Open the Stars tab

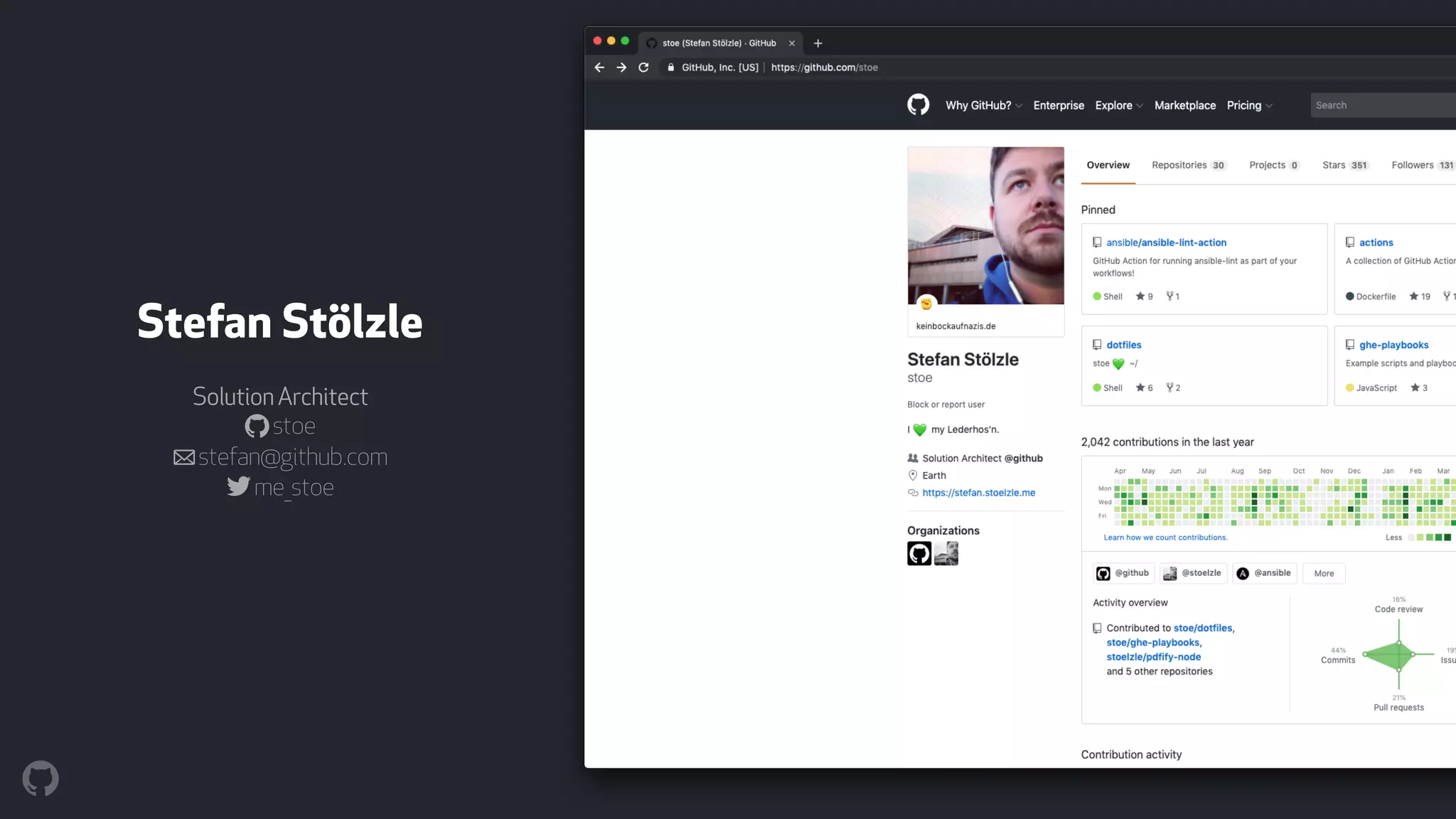tap(1344, 165)
